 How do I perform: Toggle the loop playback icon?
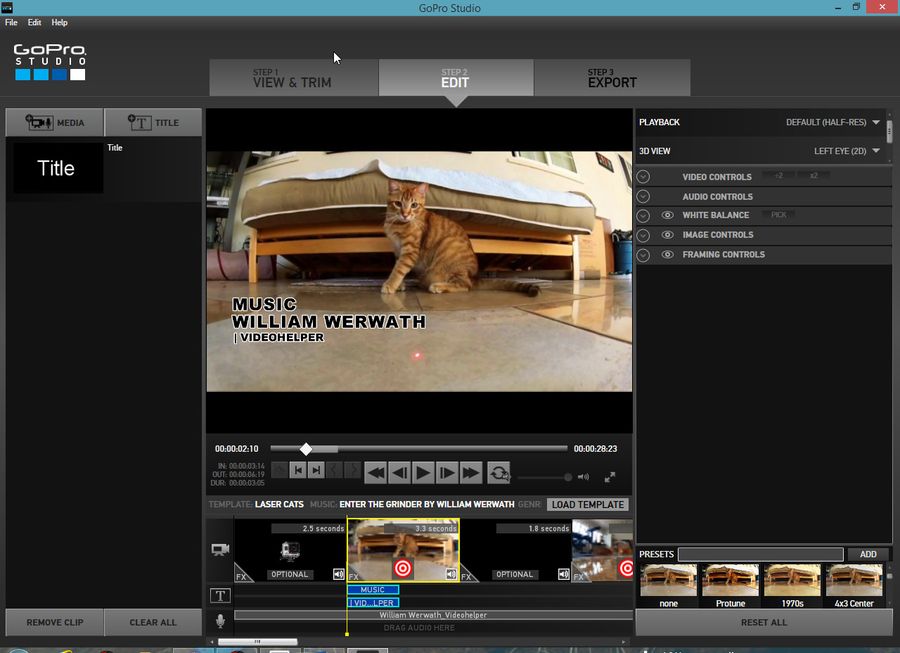coord(499,473)
